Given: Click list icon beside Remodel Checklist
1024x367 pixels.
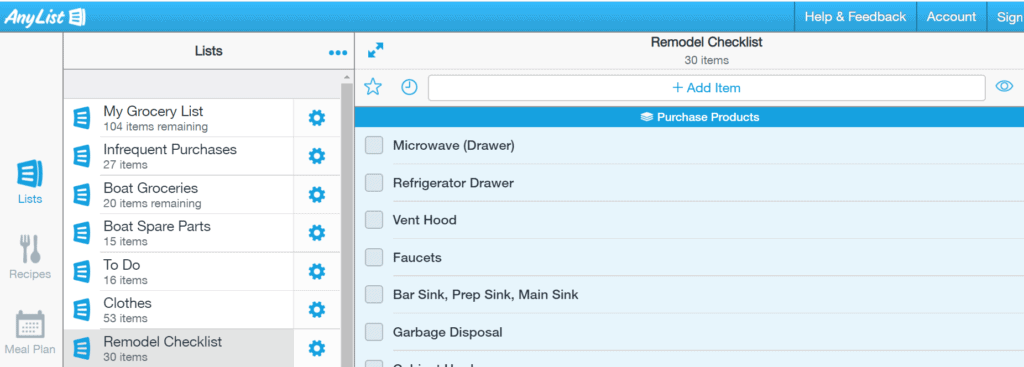Looking at the screenshot, I should tap(82, 348).
